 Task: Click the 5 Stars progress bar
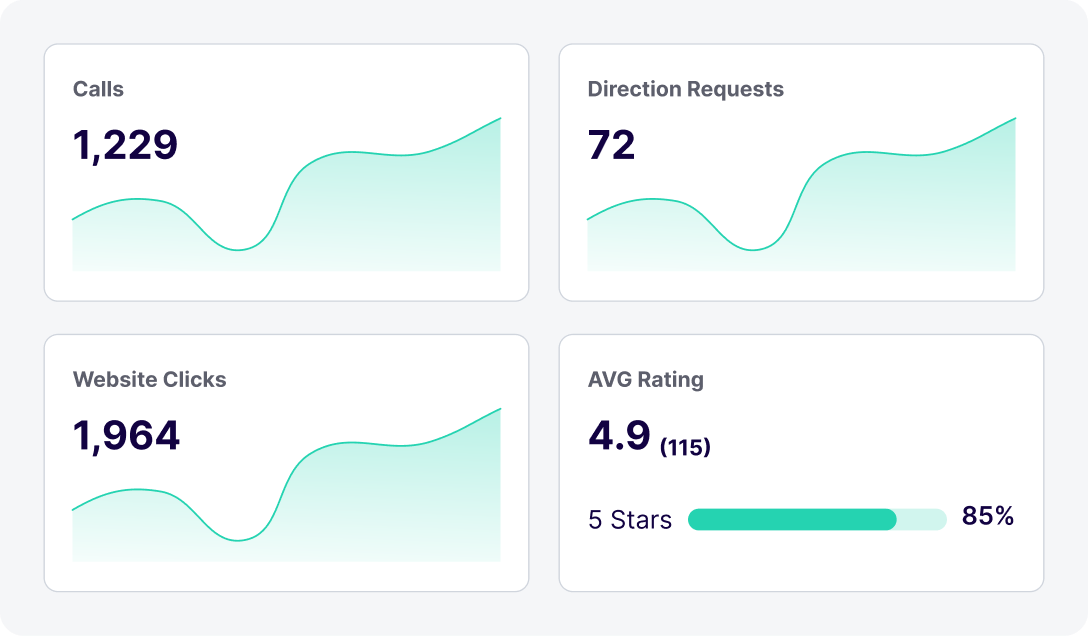click(817, 519)
